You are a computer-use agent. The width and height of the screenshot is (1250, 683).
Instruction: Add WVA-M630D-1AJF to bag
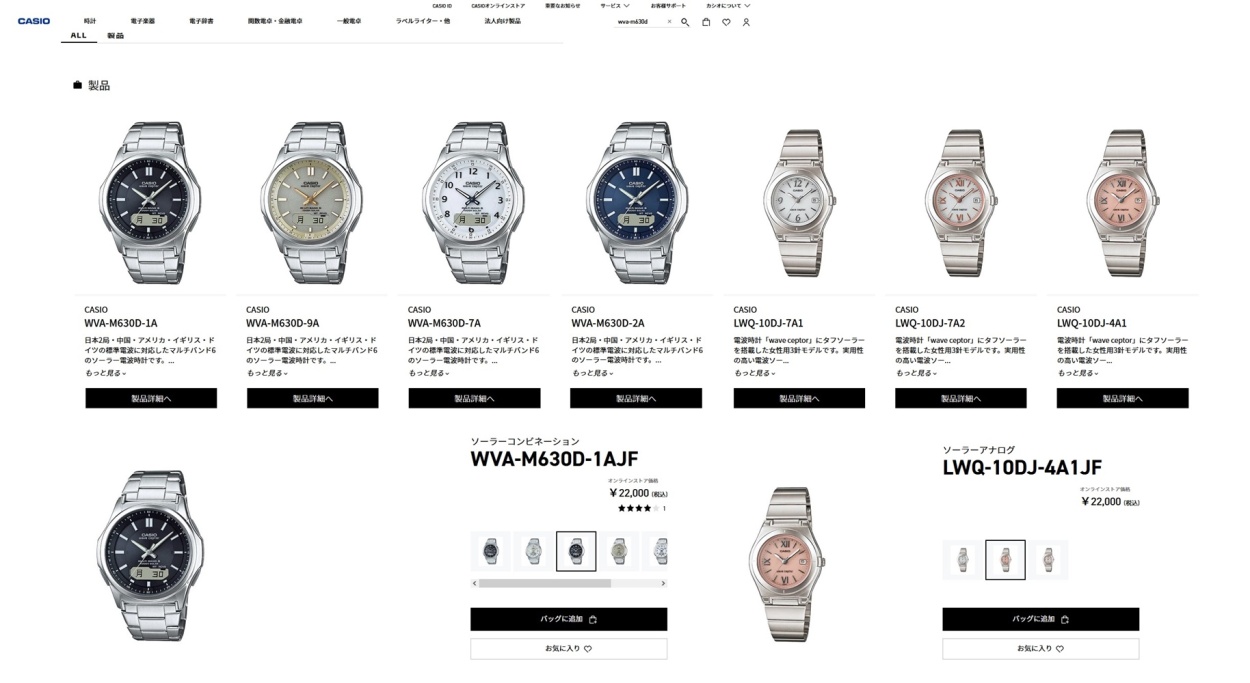[x=569, y=619]
